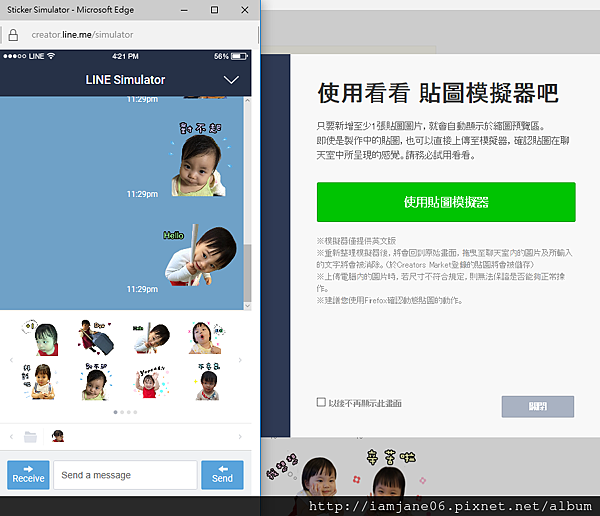Select the third sticker page dot

coord(129,412)
